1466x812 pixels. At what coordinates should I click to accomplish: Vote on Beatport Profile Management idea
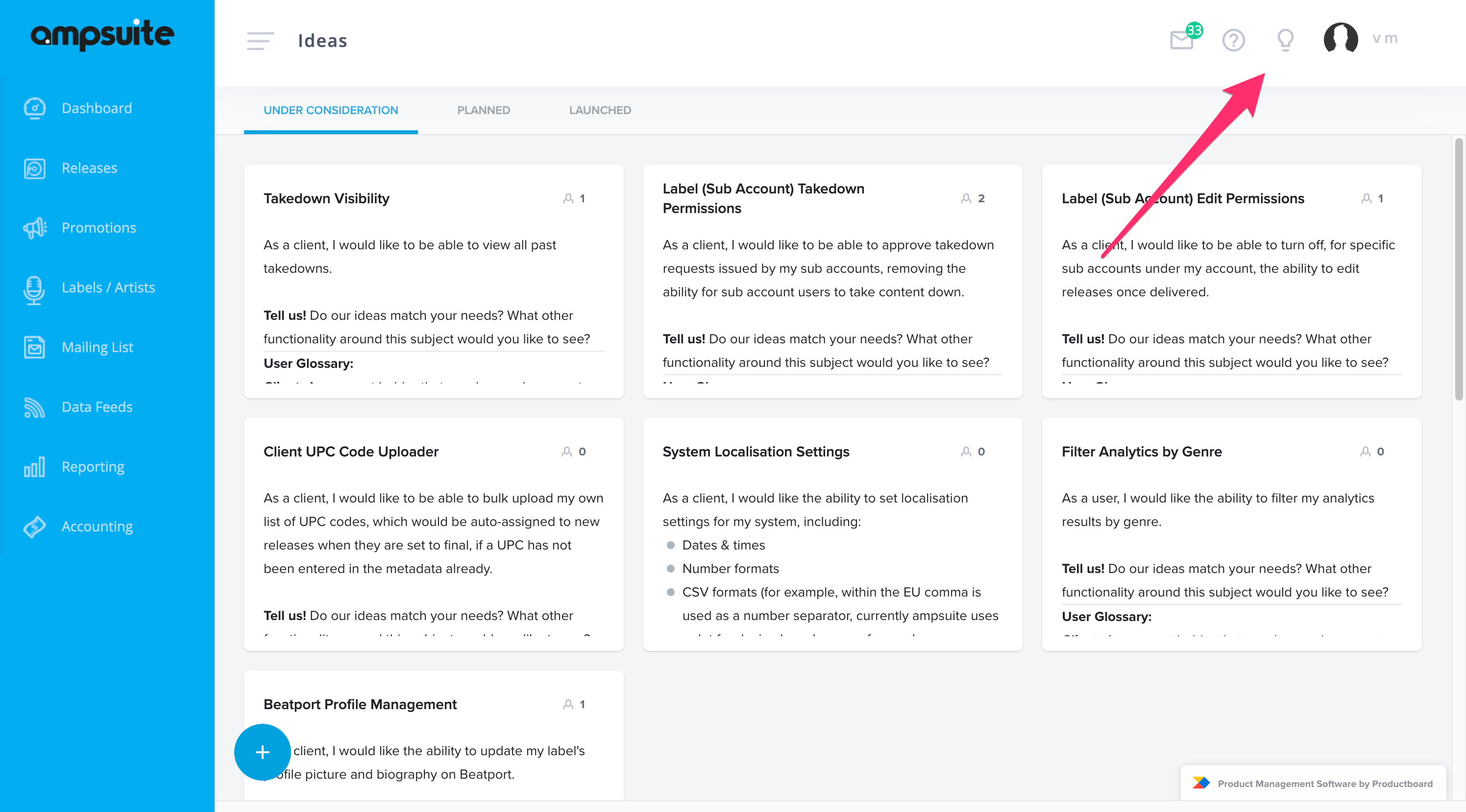click(574, 704)
